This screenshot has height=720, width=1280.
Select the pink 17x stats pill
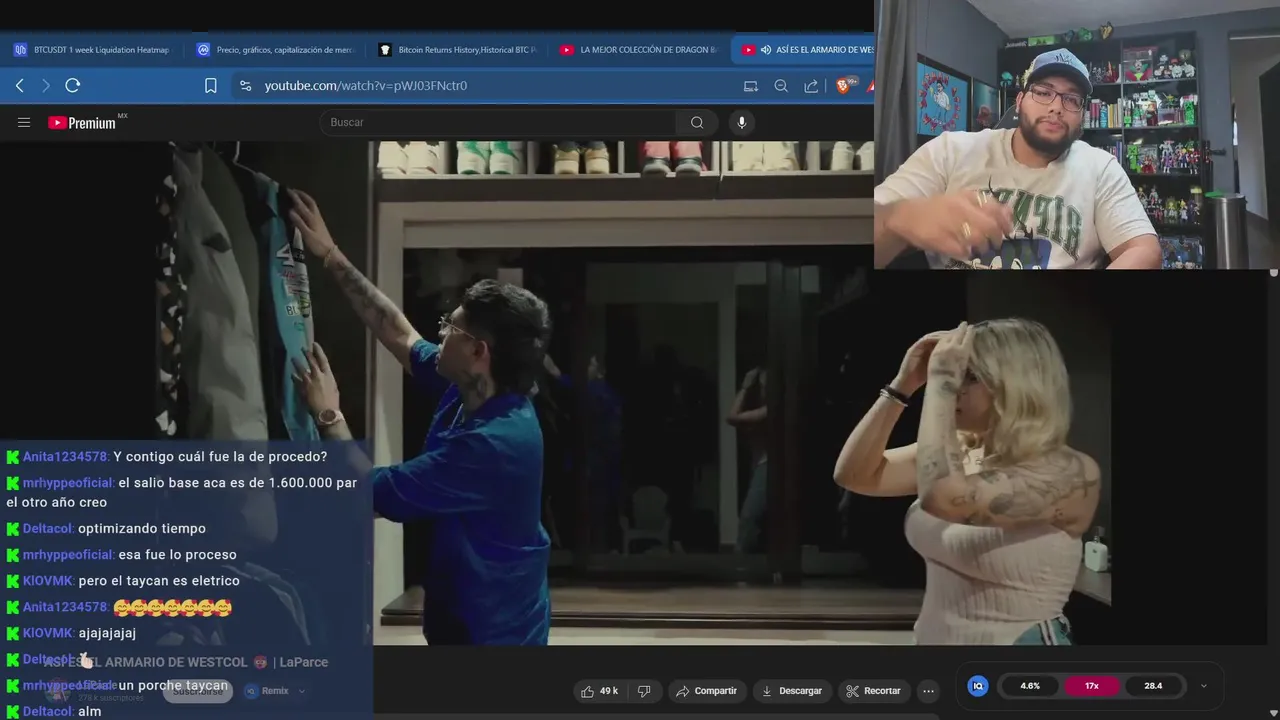click(1092, 686)
